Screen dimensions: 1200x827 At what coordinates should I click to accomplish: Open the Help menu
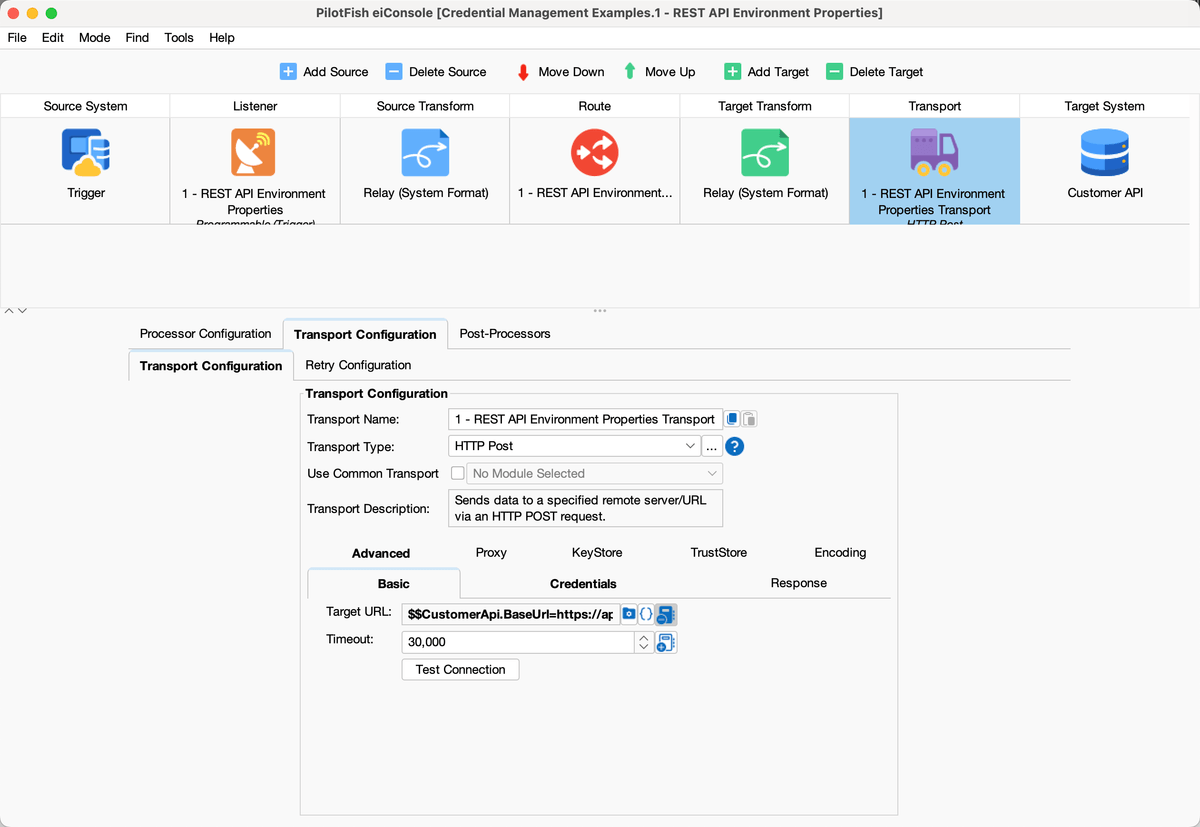pos(222,37)
